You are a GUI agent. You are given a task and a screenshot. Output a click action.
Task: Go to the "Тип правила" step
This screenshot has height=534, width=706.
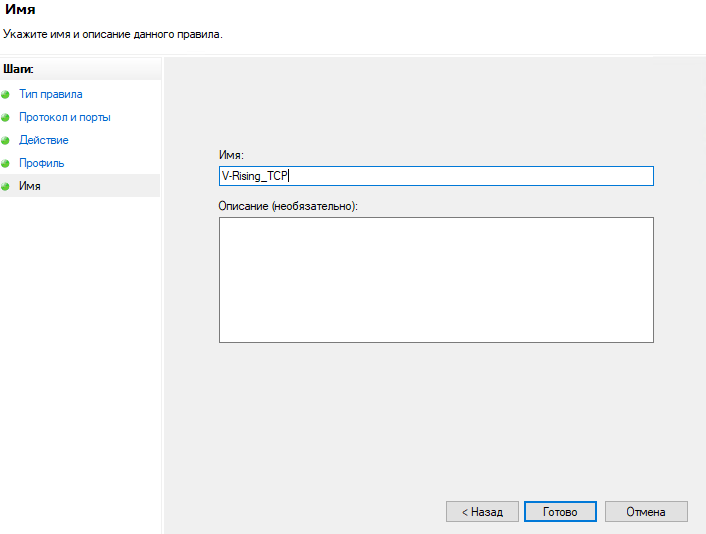point(51,94)
